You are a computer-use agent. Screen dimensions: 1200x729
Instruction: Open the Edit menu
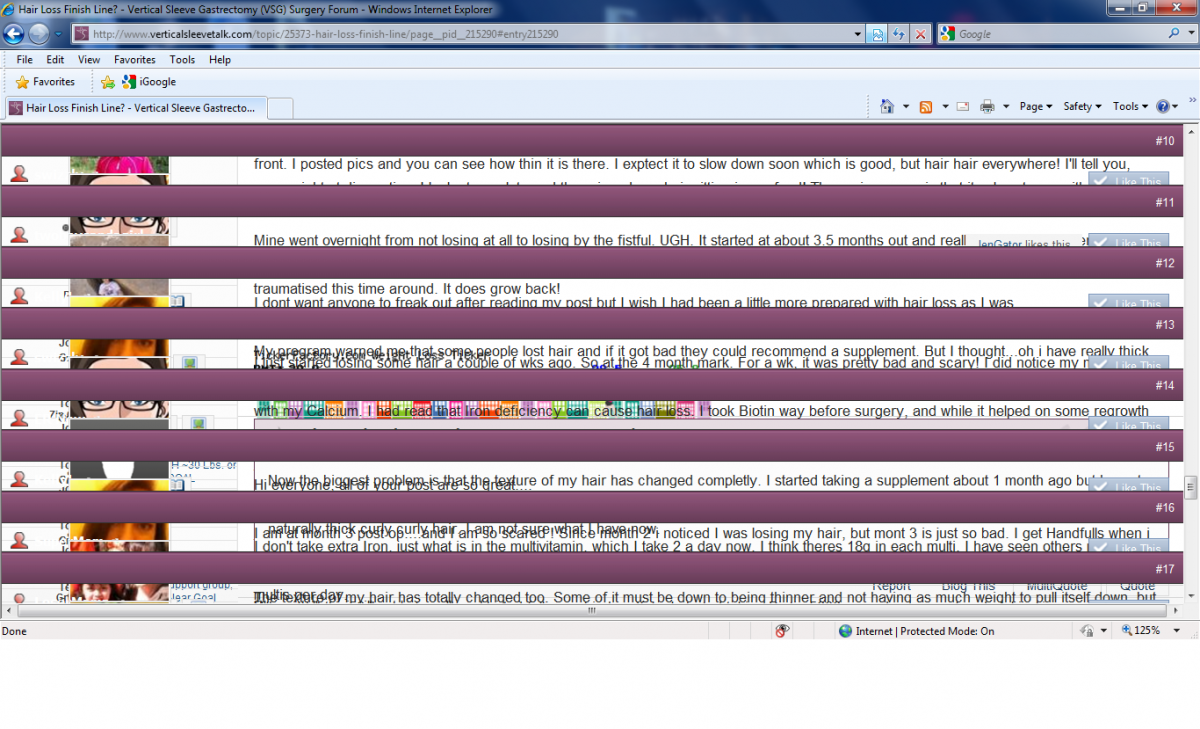[55, 60]
